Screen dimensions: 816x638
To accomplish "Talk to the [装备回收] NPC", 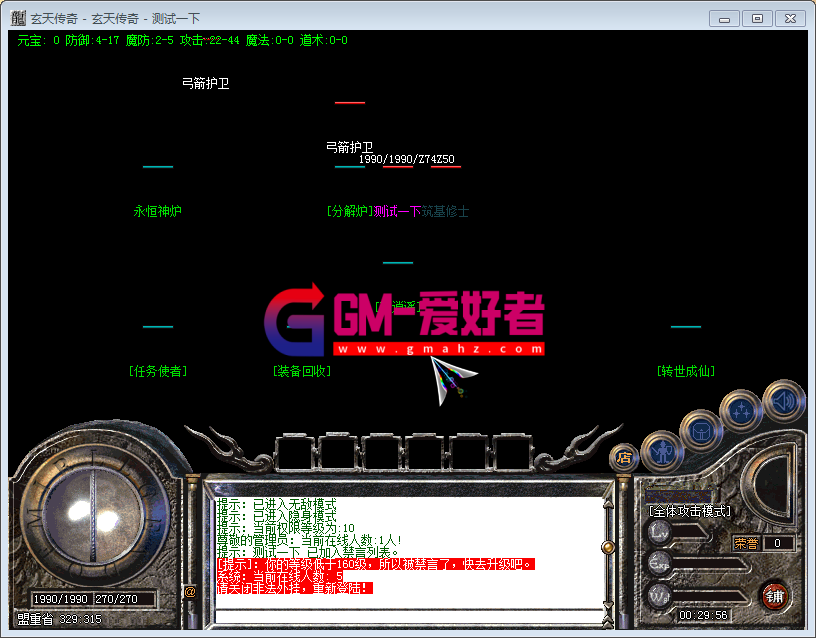I will (x=302, y=371).
